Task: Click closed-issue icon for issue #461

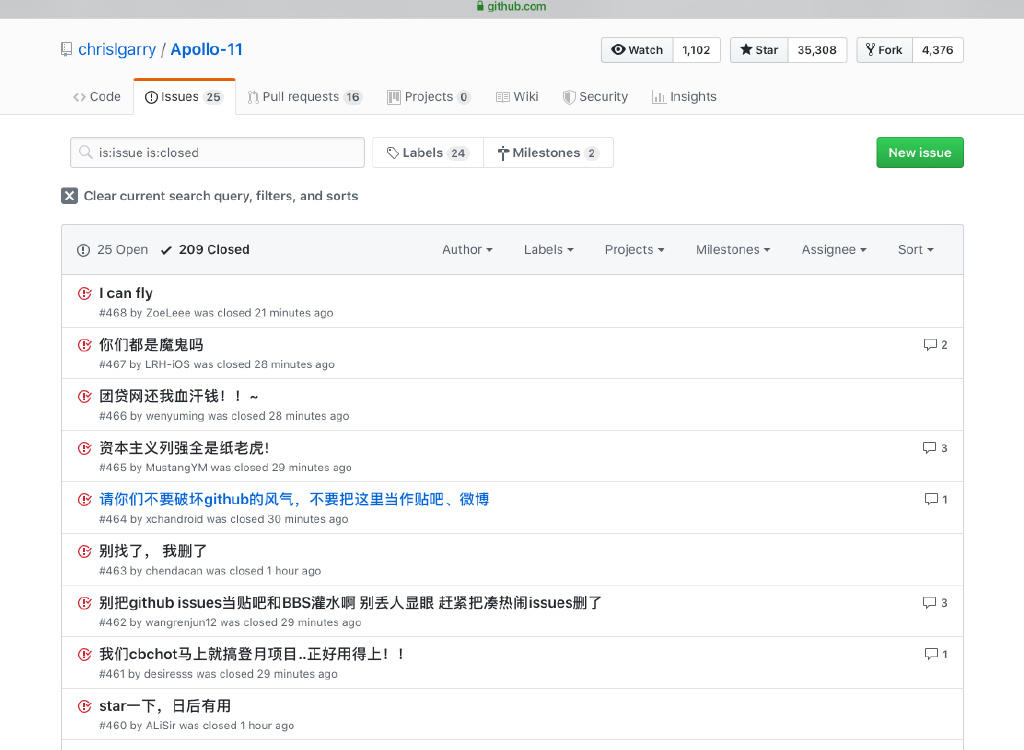Action: pos(84,655)
